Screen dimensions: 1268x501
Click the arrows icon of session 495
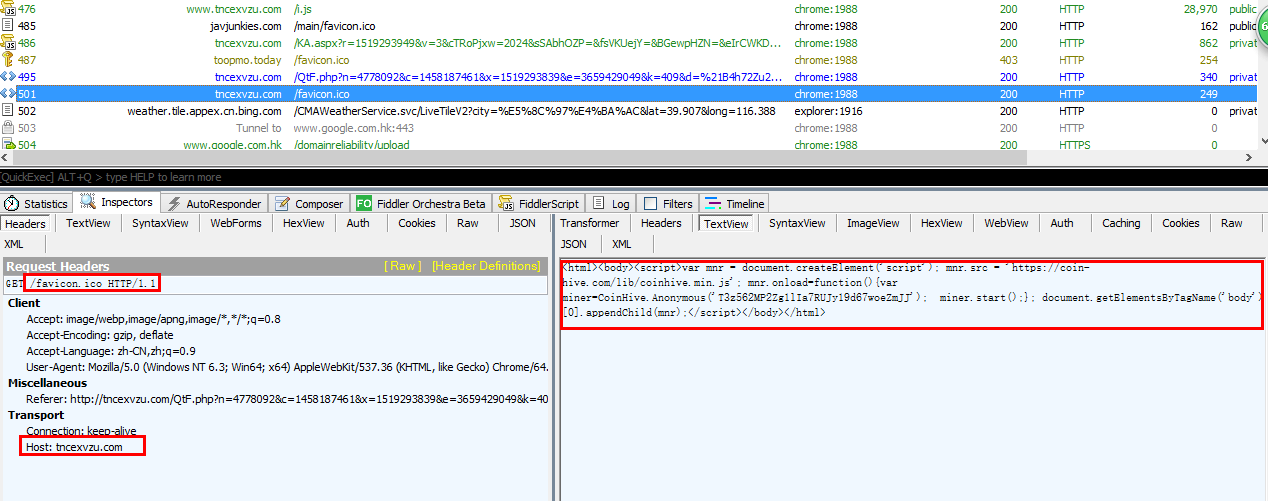(x=8, y=77)
